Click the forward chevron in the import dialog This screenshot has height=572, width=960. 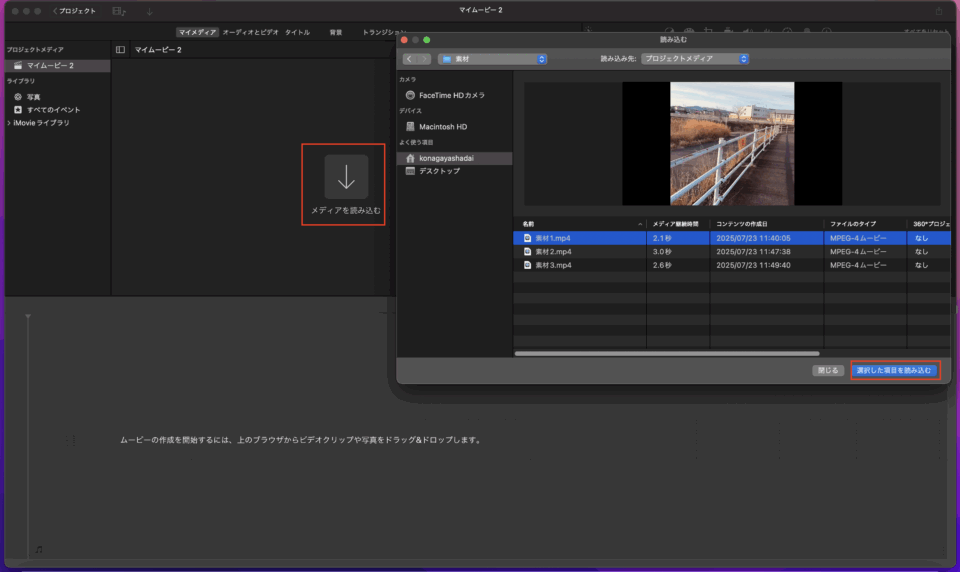424,59
